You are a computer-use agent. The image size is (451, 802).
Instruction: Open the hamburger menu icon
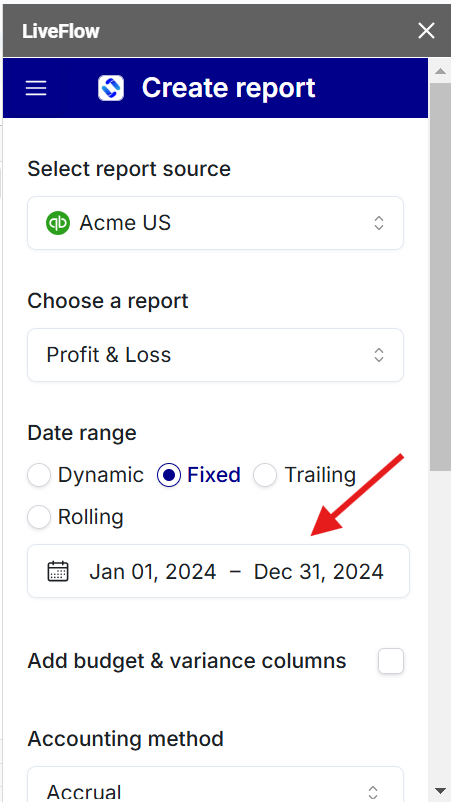36,88
